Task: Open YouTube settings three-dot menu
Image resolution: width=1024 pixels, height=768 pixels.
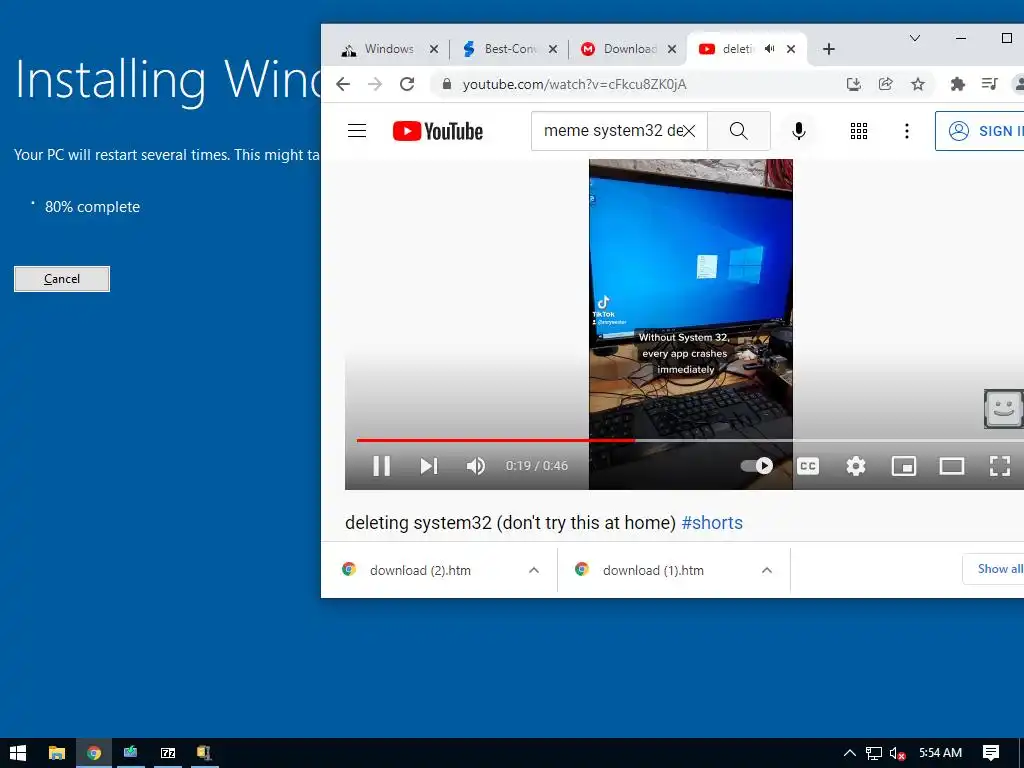Action: (x=906, y=131)
